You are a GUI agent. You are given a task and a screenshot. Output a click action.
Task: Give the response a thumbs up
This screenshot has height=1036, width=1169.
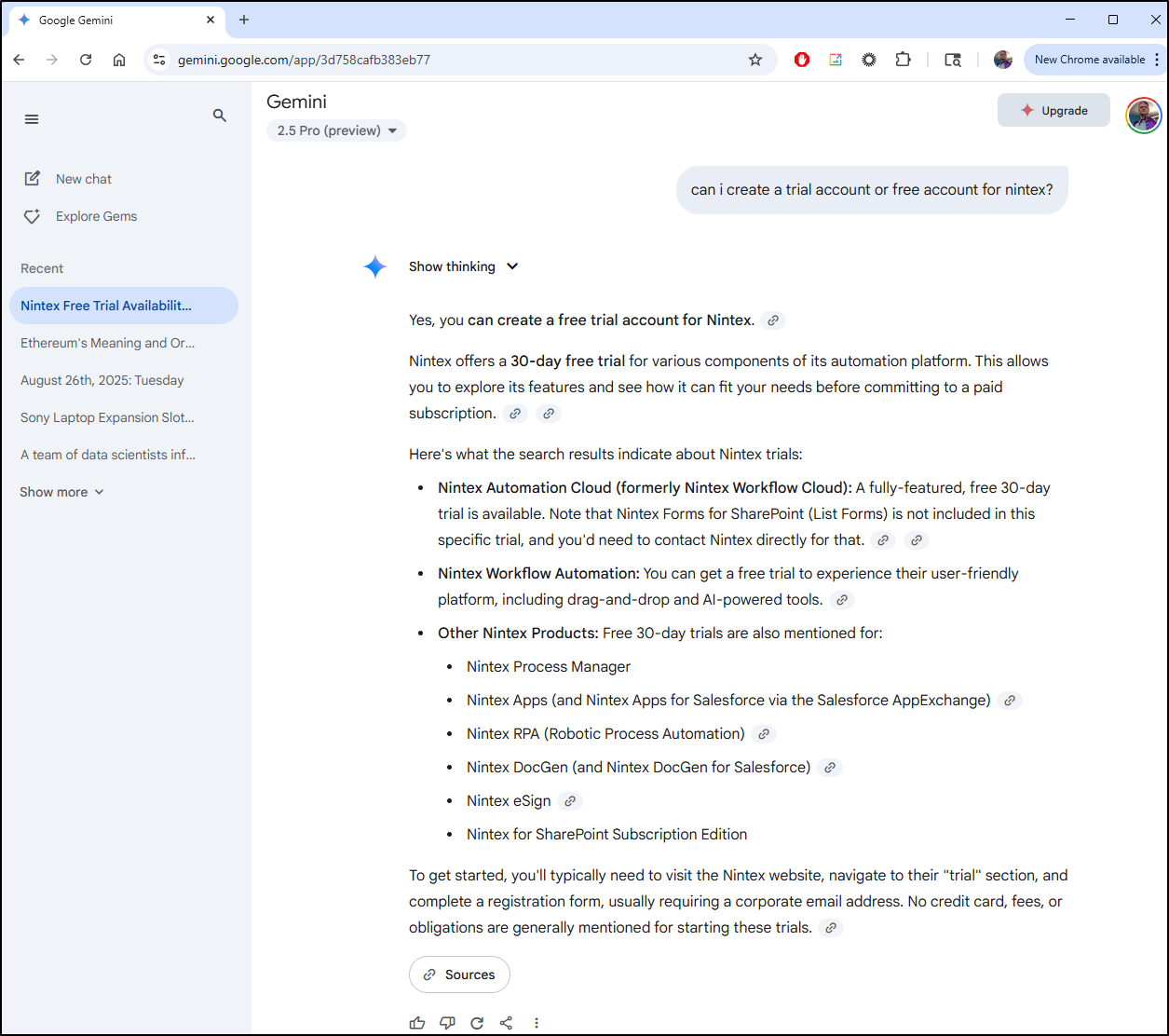pyautogui.click(x=417, y=1023)
